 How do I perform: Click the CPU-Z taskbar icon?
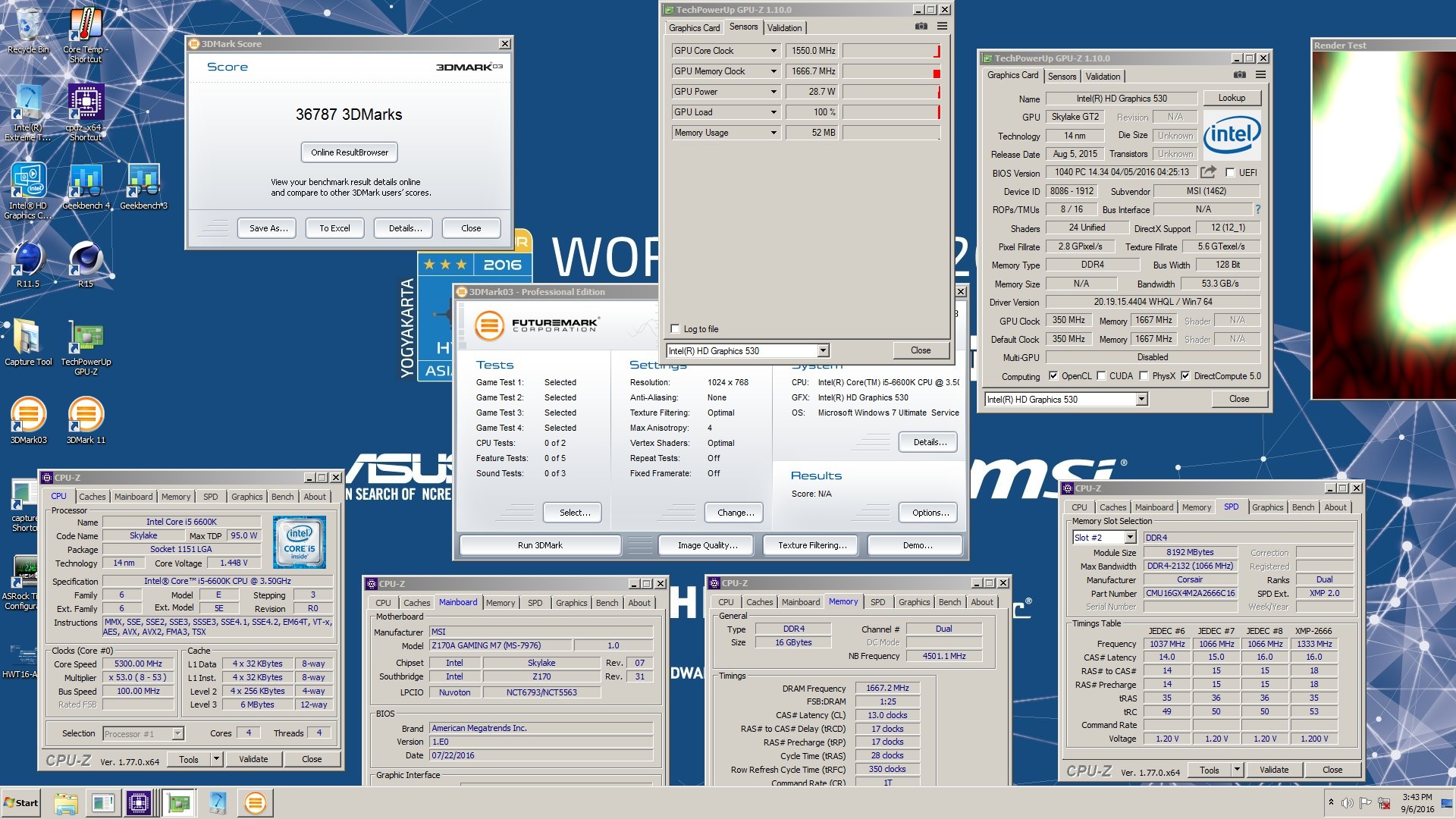(x=139, y=803)
